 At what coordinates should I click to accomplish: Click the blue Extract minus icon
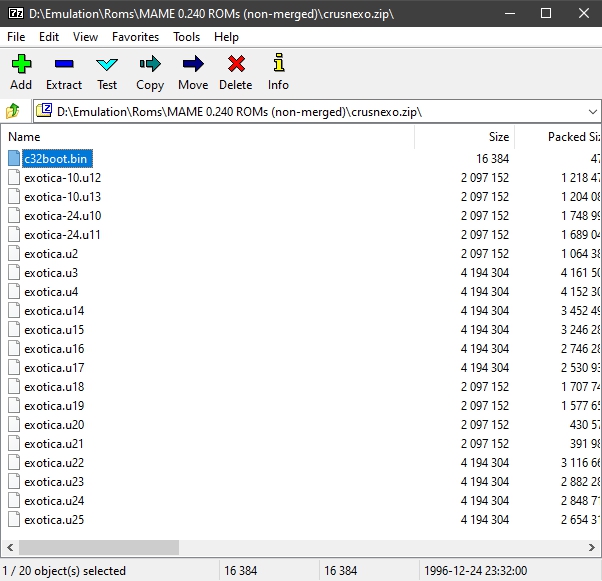64,64
